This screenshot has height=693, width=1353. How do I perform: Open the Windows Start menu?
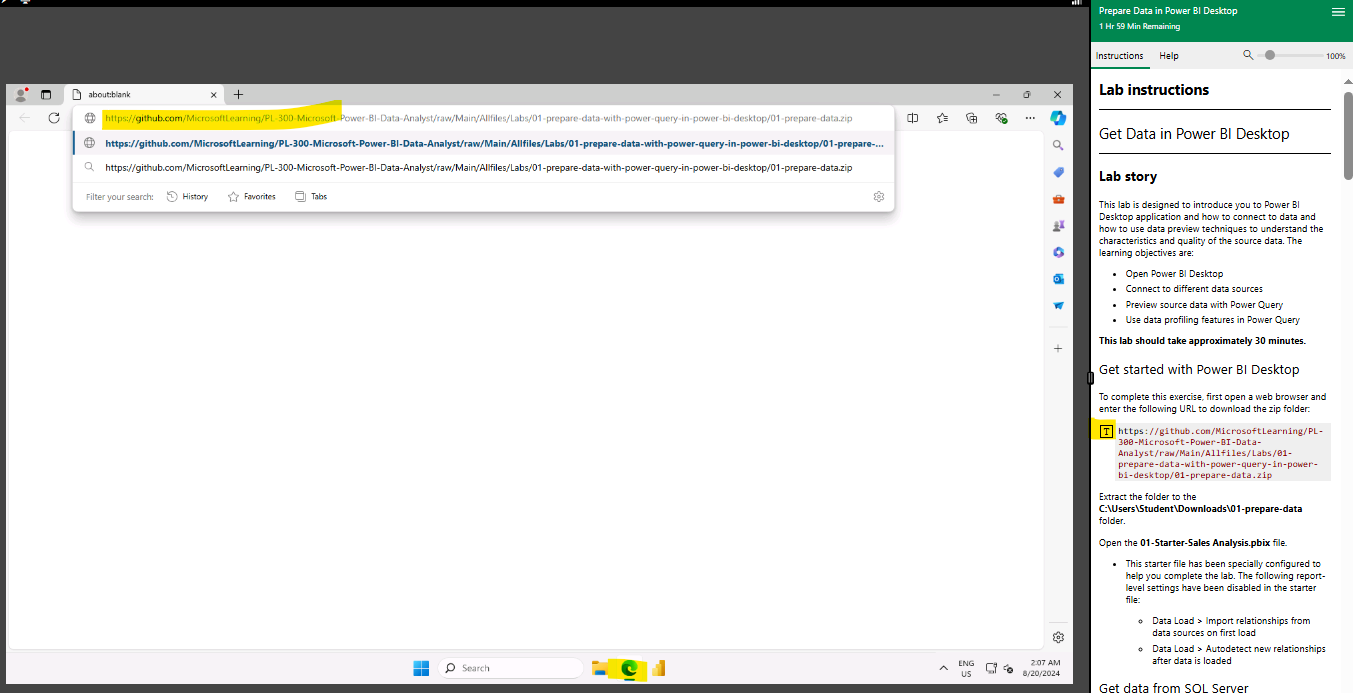pyautogui.click(x=421, y=668)
